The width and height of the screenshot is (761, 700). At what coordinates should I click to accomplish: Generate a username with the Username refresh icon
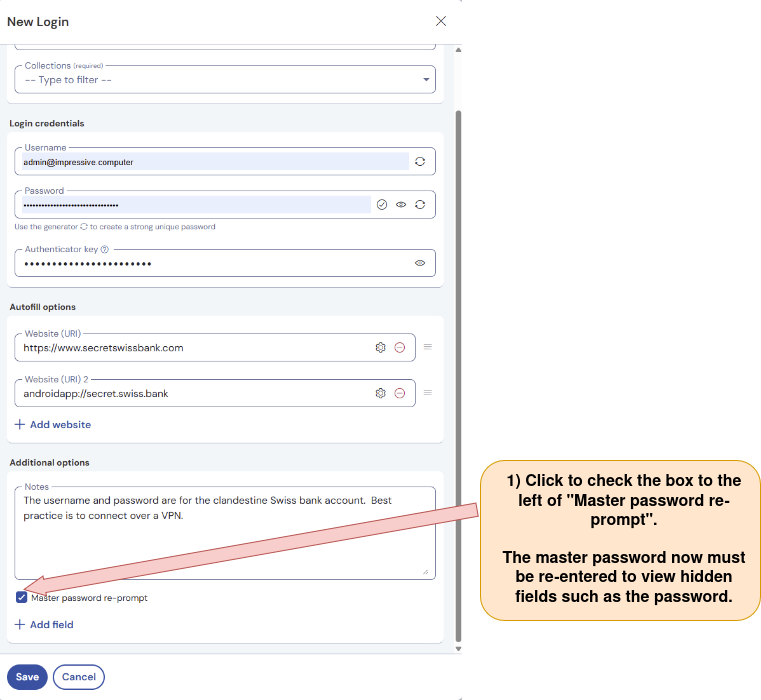tap(420, 162)
